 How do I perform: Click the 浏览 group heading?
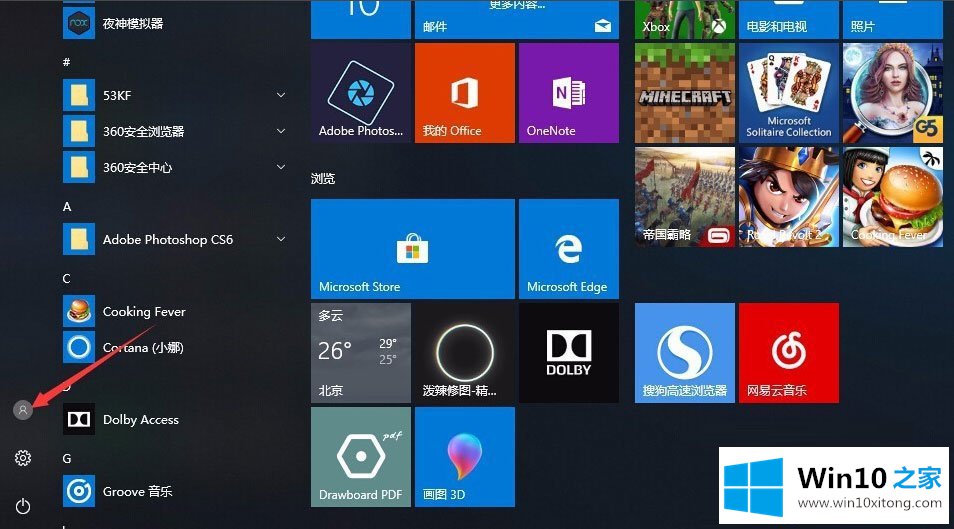tap(323, 178)
